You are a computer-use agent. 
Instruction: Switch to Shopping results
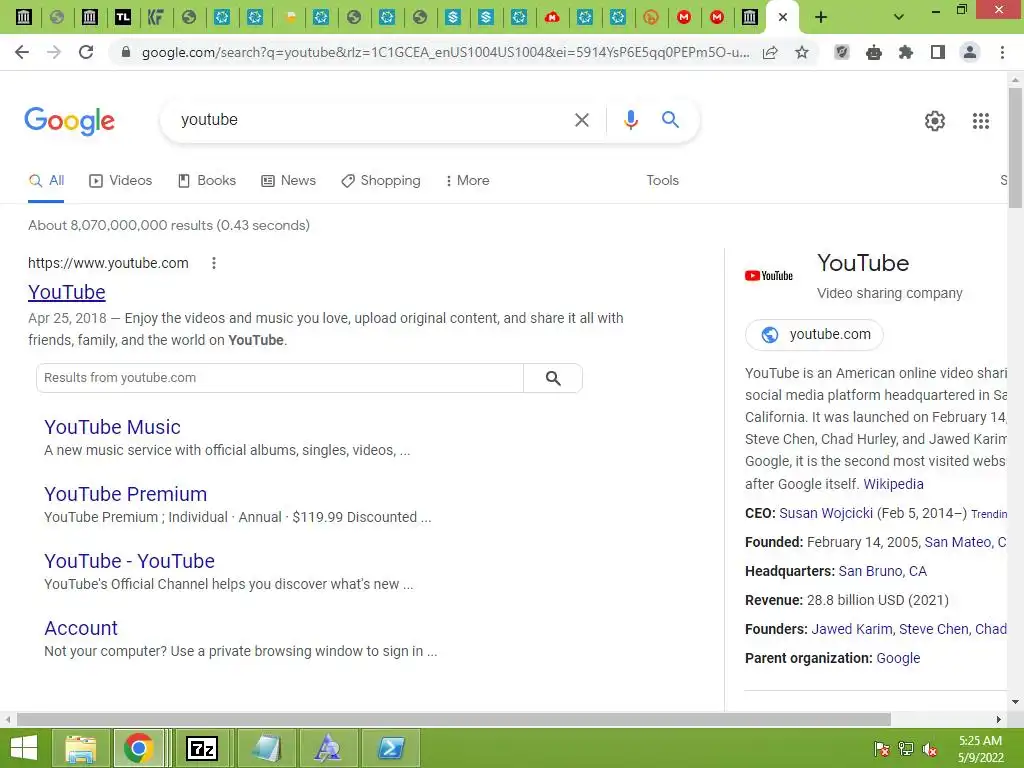(381, 180)
